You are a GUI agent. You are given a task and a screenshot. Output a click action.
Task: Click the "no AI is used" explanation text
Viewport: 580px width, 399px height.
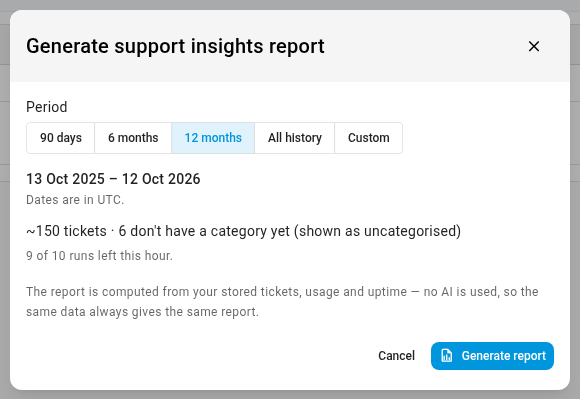coord(282,302)
